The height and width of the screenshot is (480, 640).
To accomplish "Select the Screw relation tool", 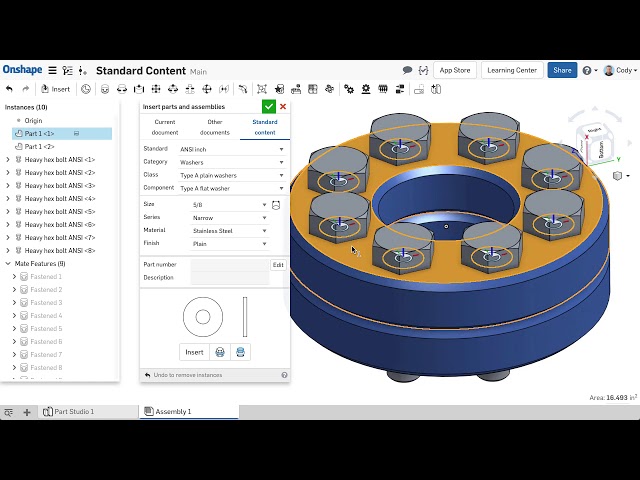I will [383, 89].
